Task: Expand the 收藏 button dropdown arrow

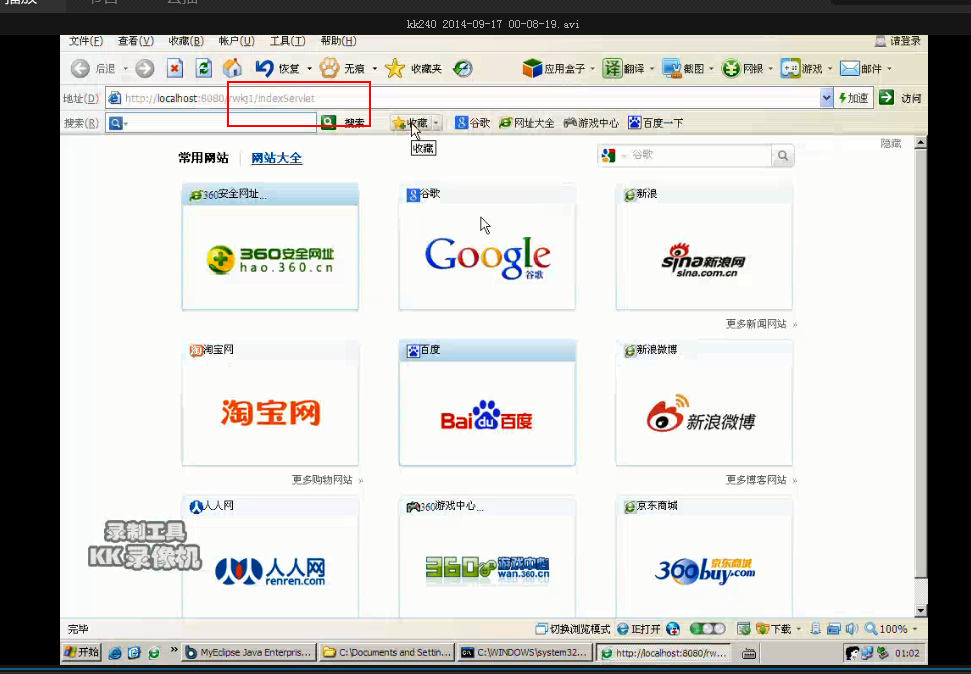Action: (x=437, y=123)
